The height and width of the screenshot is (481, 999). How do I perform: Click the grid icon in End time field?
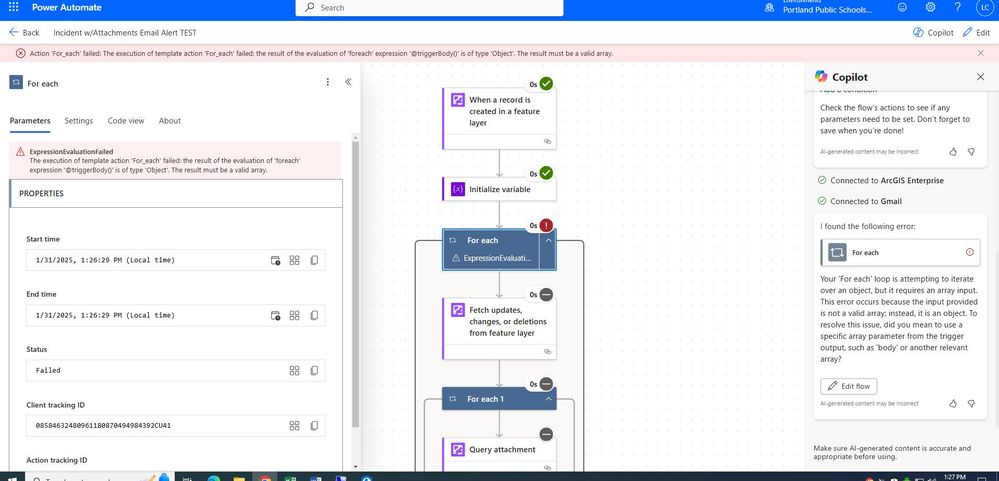pos(294,315)
